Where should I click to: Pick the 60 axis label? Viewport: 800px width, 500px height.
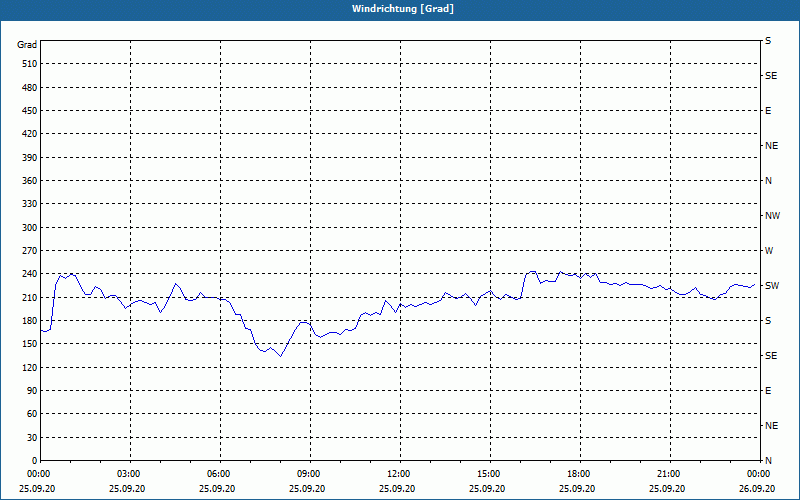tap(32, 414)
